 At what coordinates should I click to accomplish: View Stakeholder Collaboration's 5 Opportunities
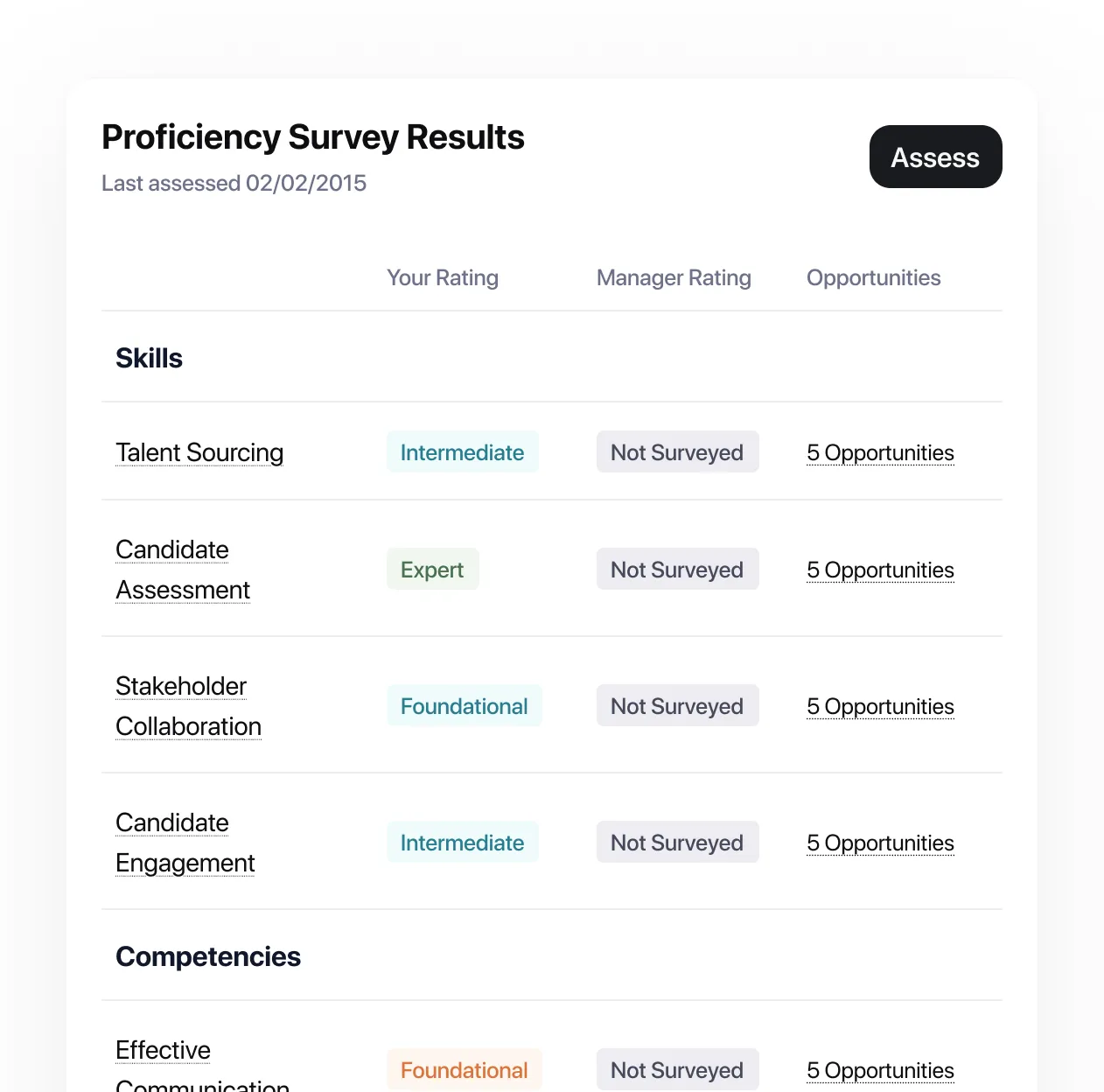coord(880,706)
